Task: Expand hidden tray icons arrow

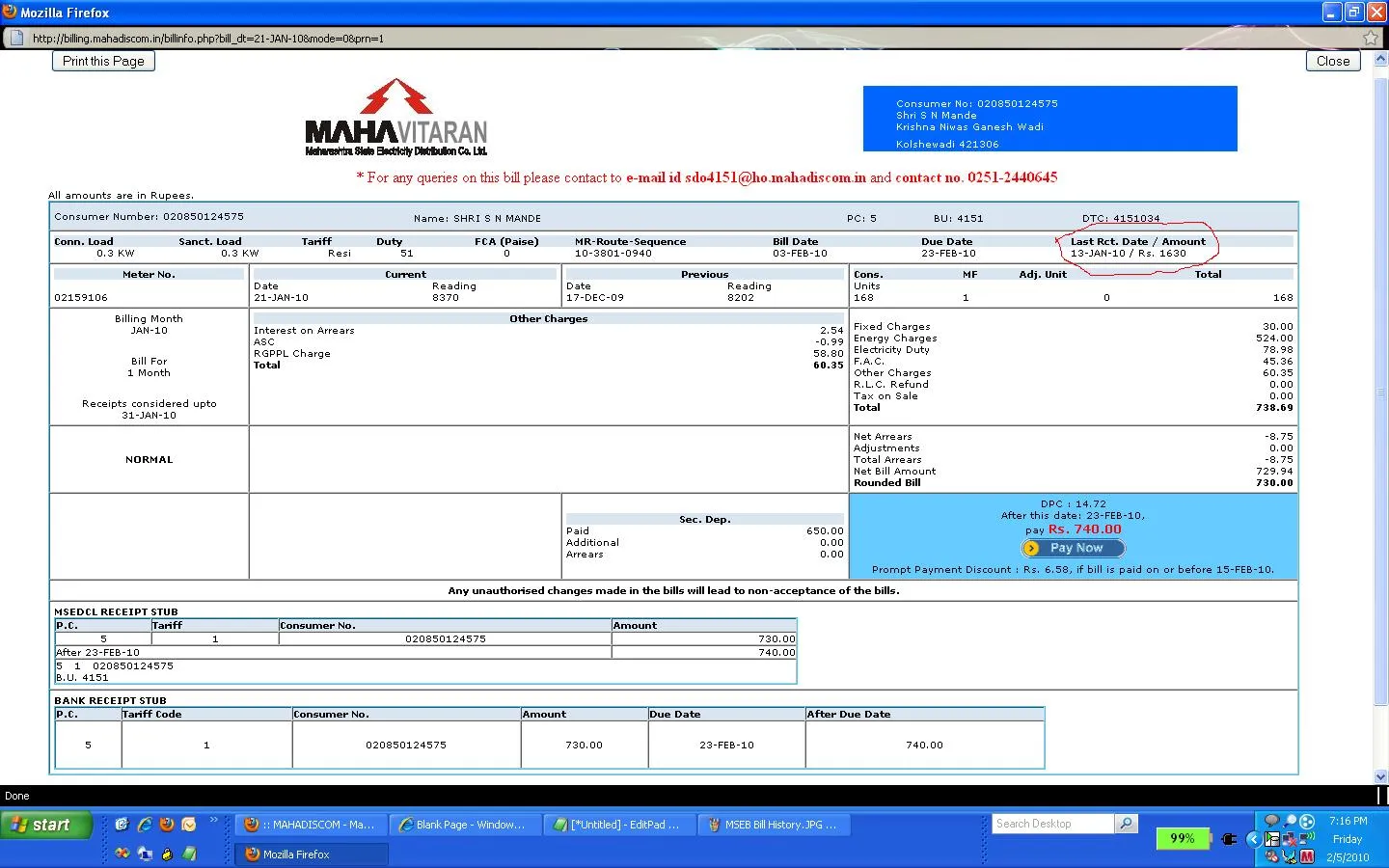Action: pyautogui.click(x=1254, y=839)
